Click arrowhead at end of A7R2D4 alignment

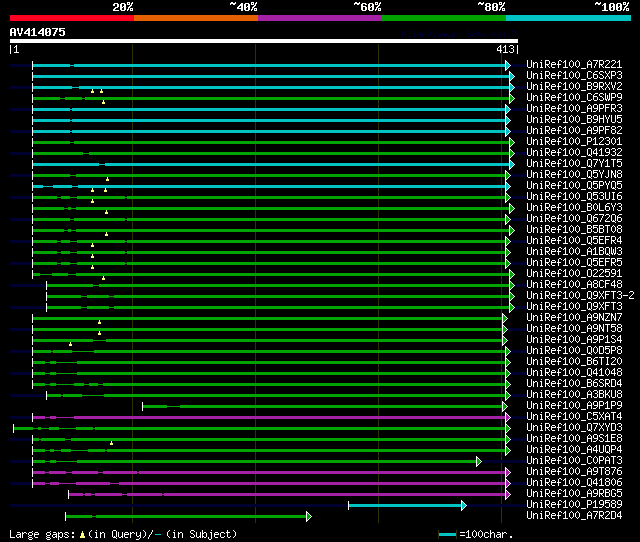[308, 516]
